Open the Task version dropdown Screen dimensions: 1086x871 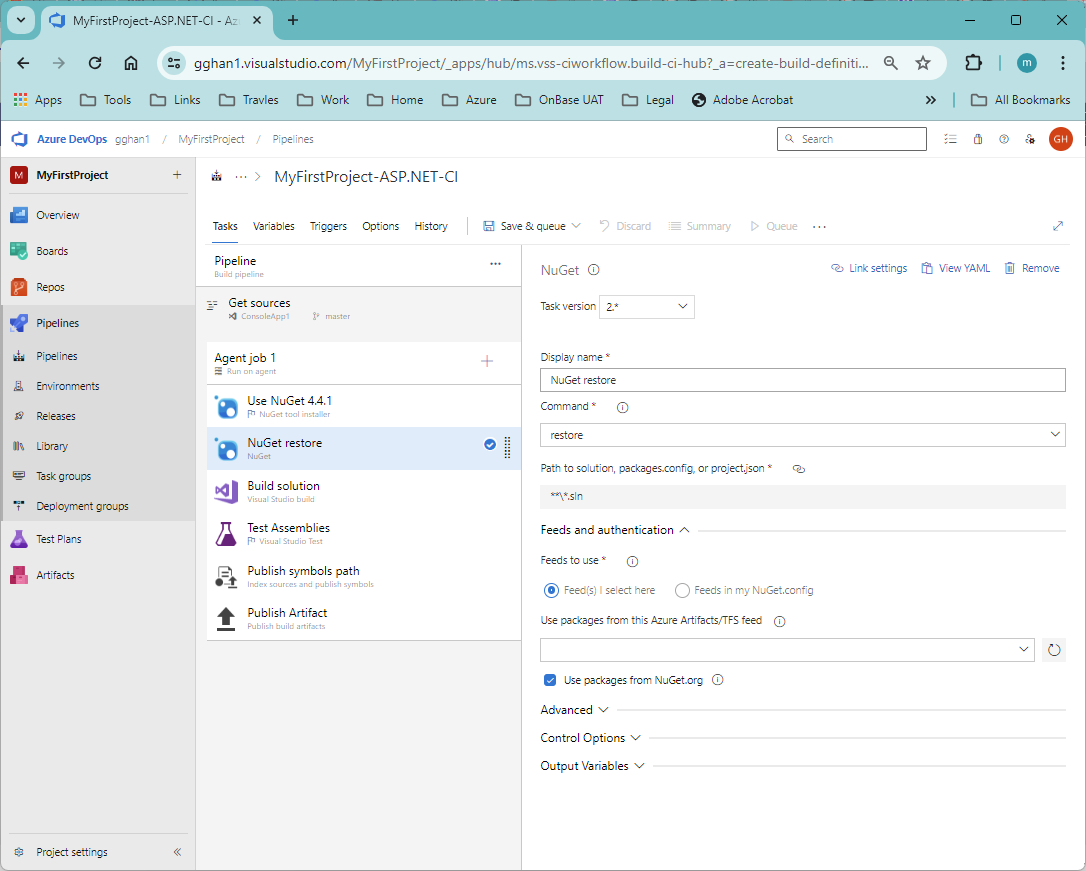[646, 306]
